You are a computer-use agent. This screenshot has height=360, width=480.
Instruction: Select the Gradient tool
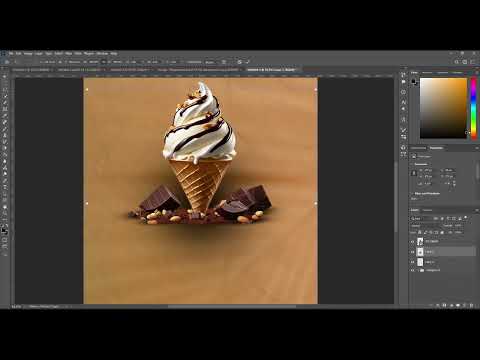pyautogui.click(x=5, y=155)
